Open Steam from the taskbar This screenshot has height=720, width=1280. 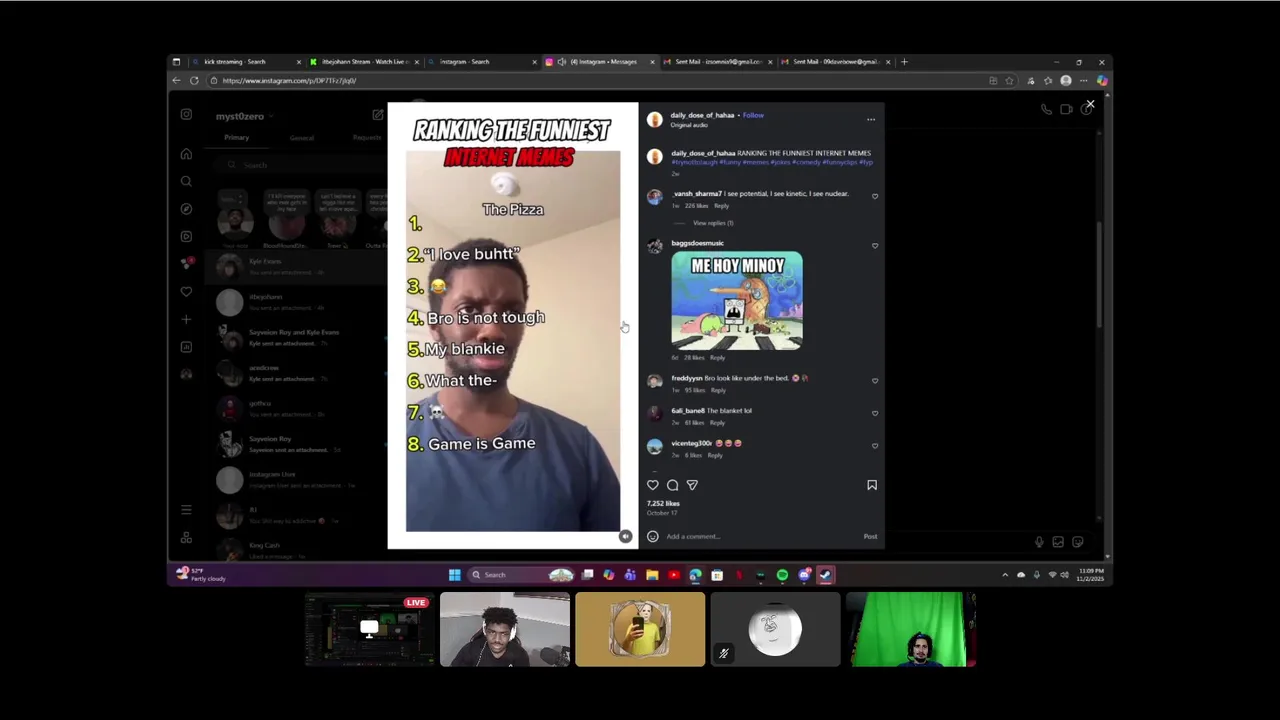pyautogui.click(x=826, y=575)
